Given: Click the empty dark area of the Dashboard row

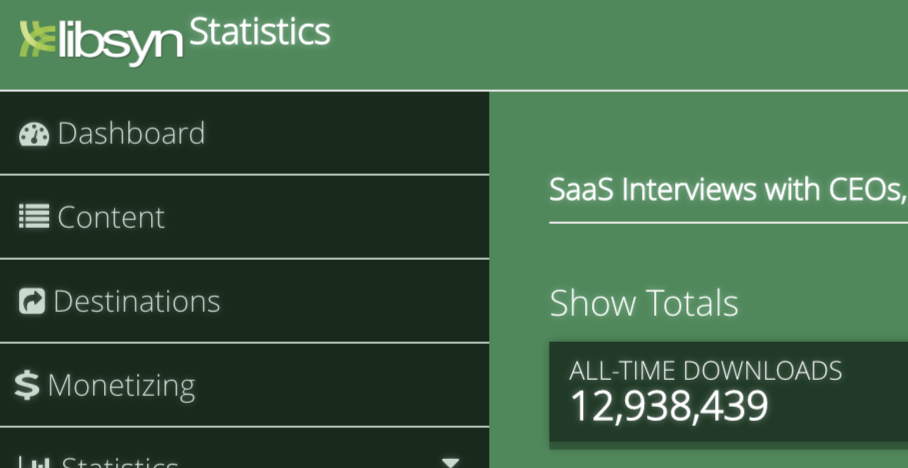Looking at the screenshot, I should pyautogui.click(x=350, y=134).
